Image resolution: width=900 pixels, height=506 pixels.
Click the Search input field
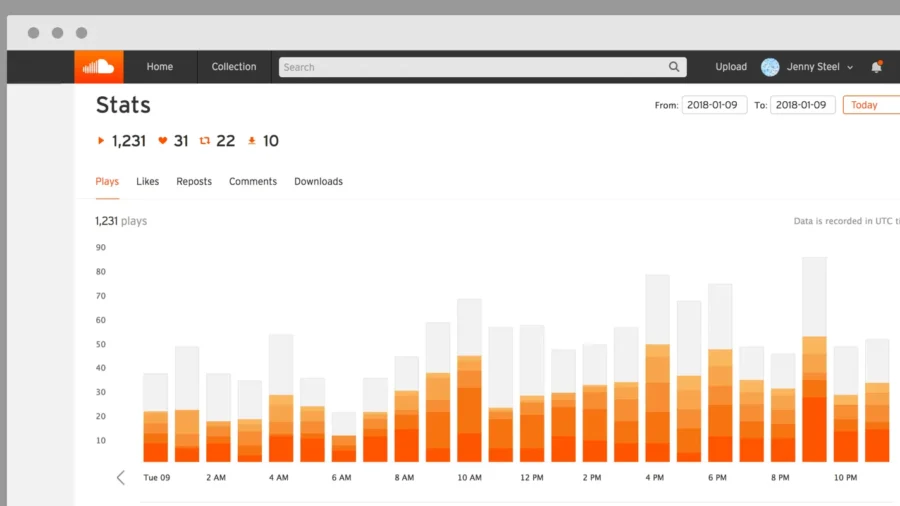pos(470,67)
